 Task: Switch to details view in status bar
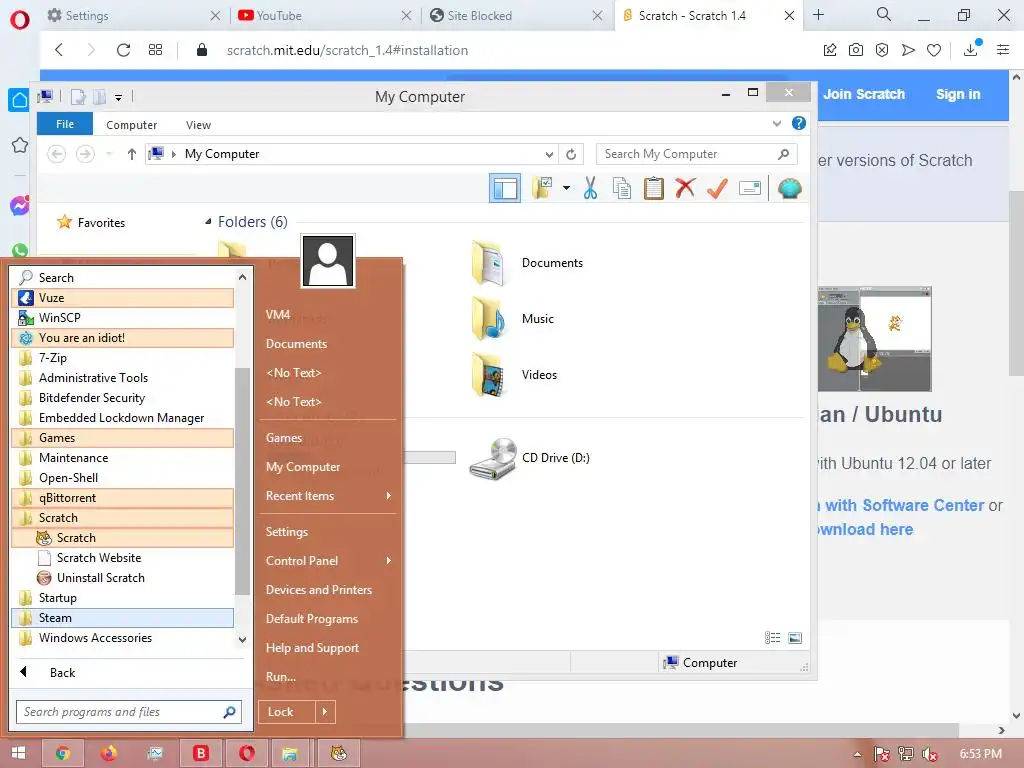773,638
